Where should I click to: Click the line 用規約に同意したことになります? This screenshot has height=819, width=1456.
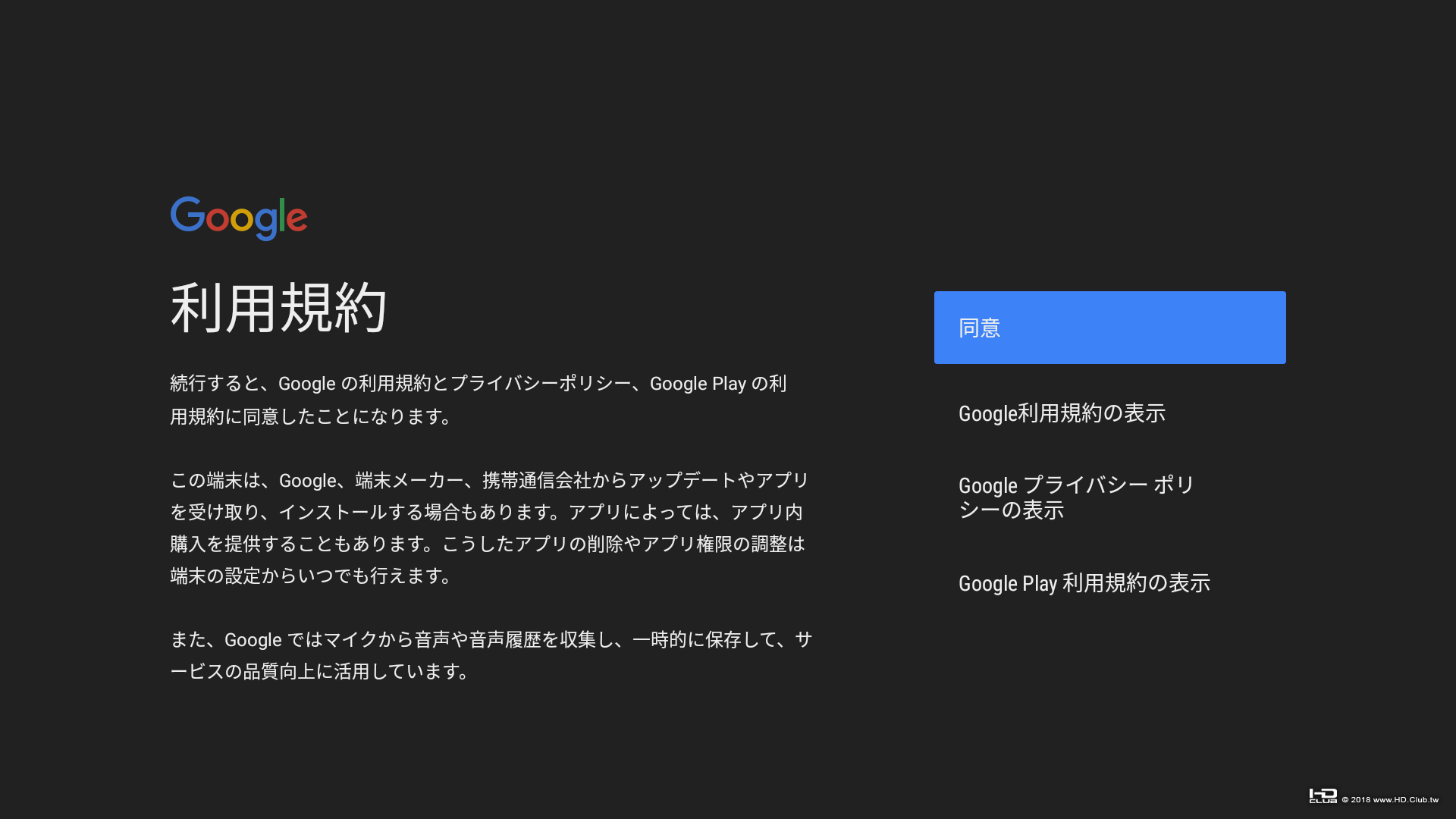[x=311, y=416]
